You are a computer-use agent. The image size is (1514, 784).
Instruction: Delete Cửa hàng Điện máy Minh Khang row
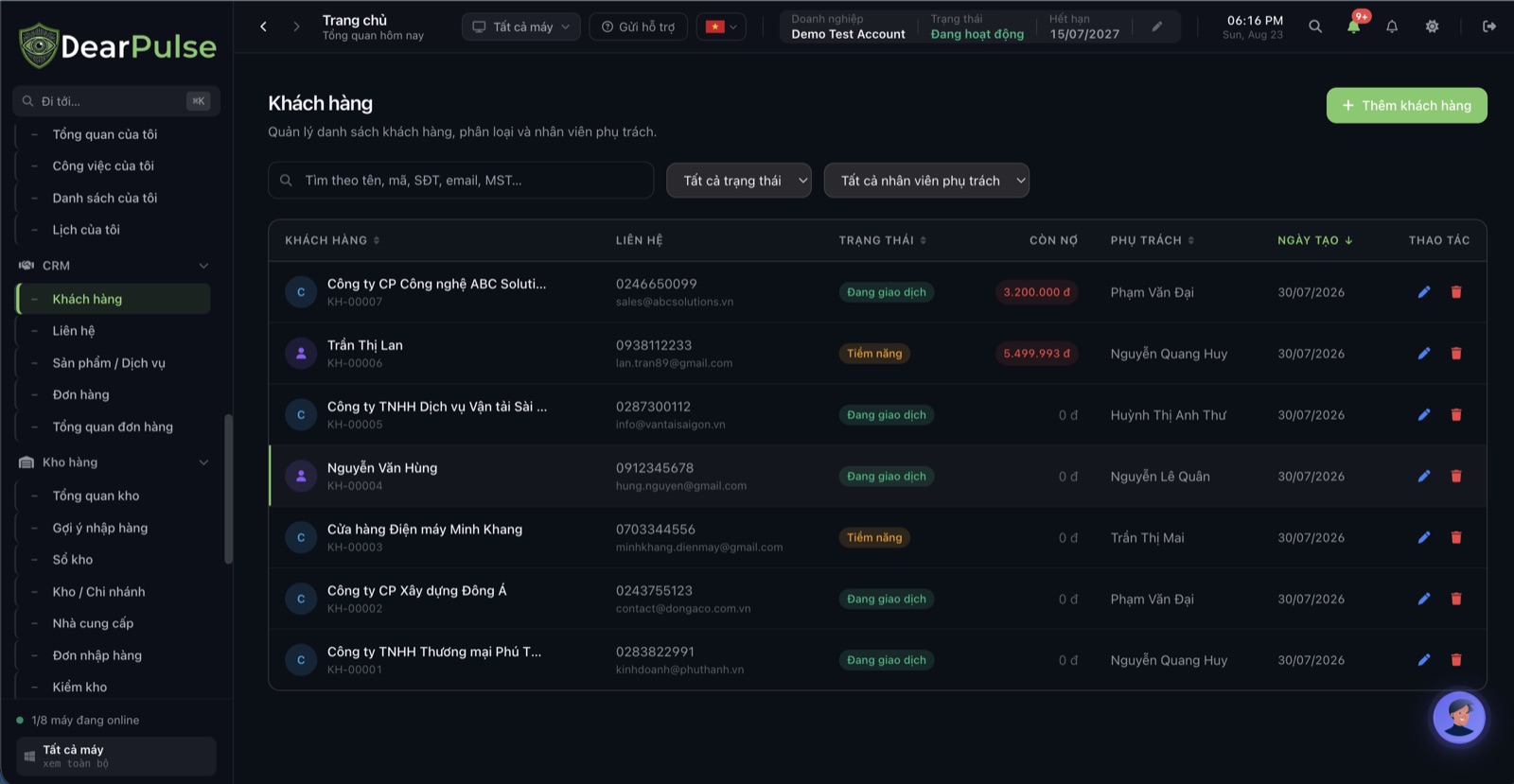pyautogui.click(x=1456, y=538)
